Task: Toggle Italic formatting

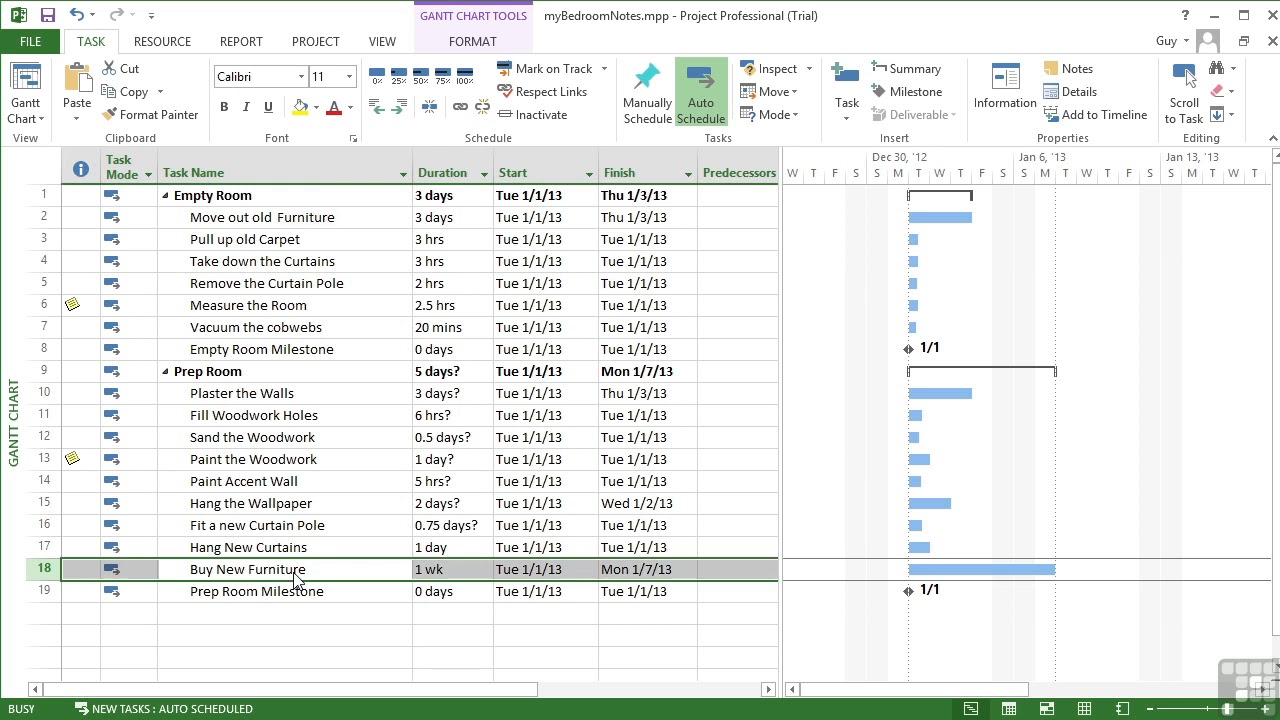Action: 246,107
